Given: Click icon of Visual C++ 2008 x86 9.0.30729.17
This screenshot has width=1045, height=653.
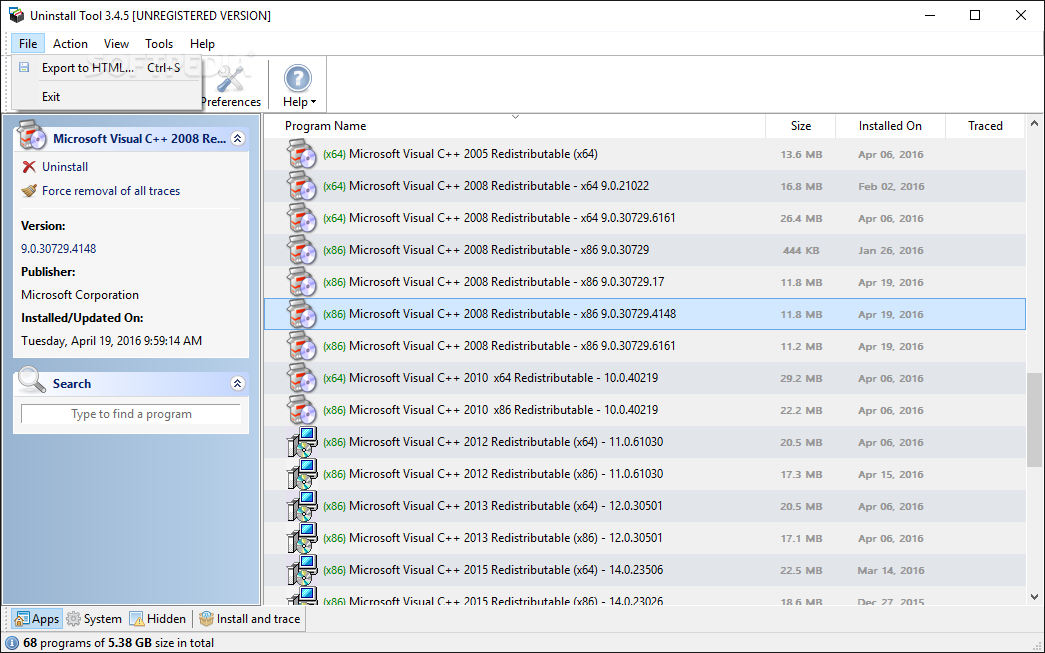Looking at the screenshot, I should point(301,282).
